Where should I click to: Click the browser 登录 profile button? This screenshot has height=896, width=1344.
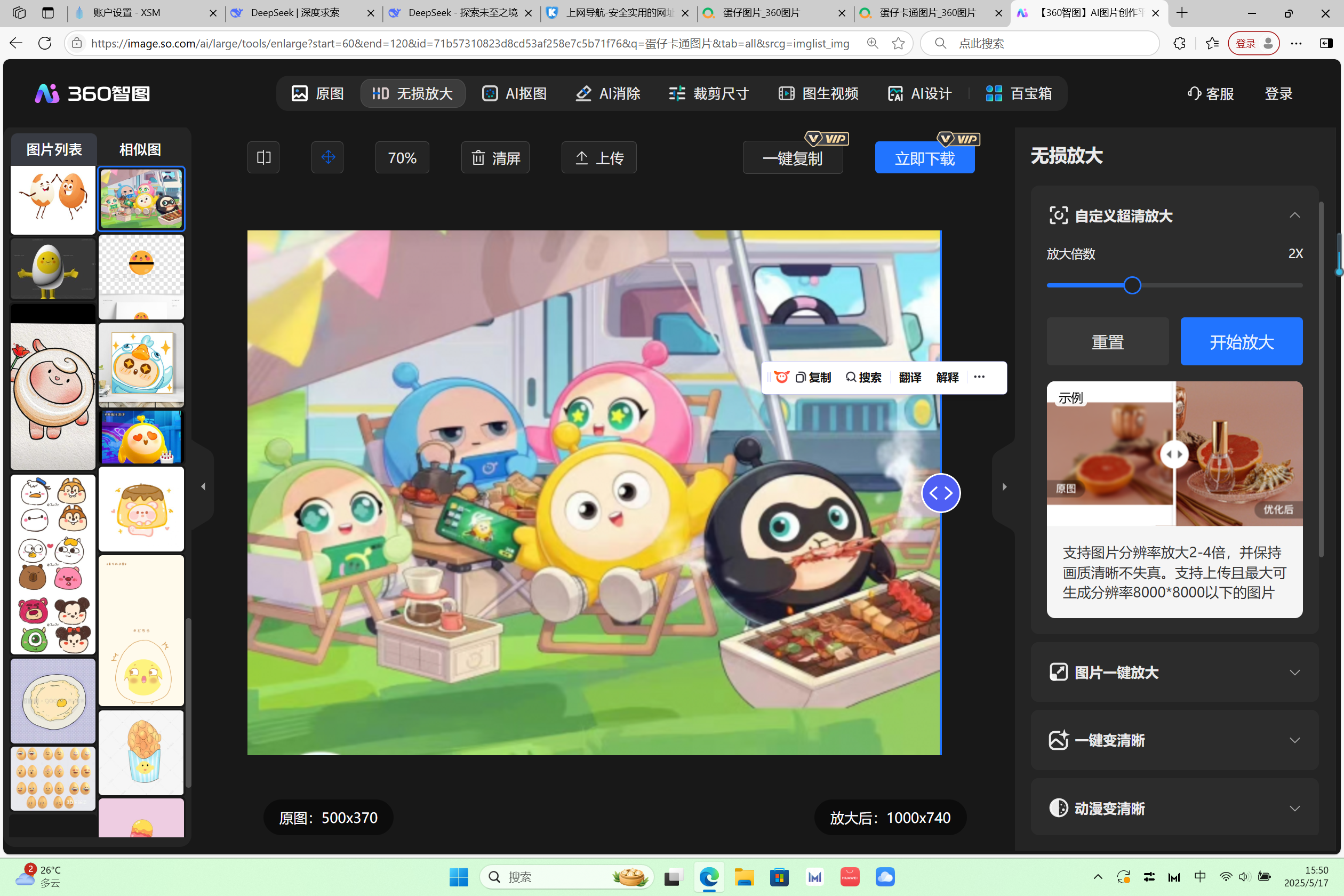coord(1253,43)
